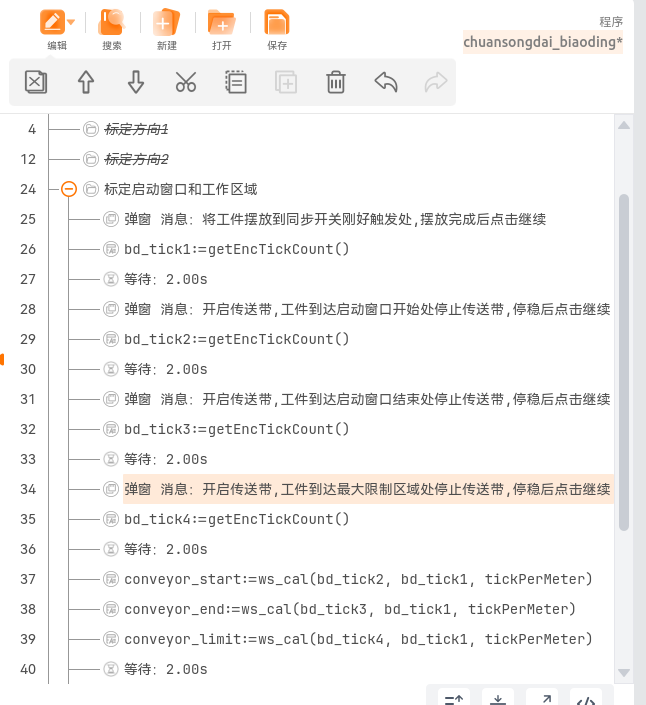Click the undo arrow icon
646x705 pixels.
coord(386,82)
